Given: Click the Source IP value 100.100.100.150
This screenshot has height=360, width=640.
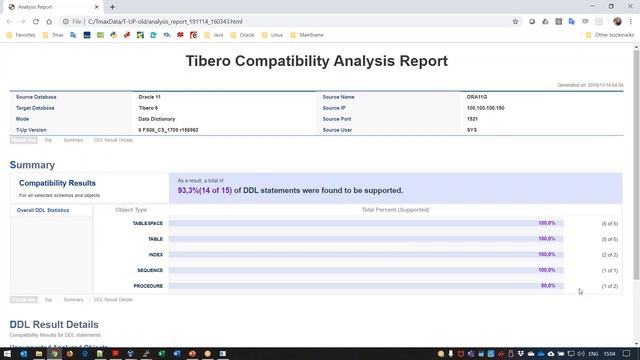Looking at the screenshot, I should click(x=485, y=108).
